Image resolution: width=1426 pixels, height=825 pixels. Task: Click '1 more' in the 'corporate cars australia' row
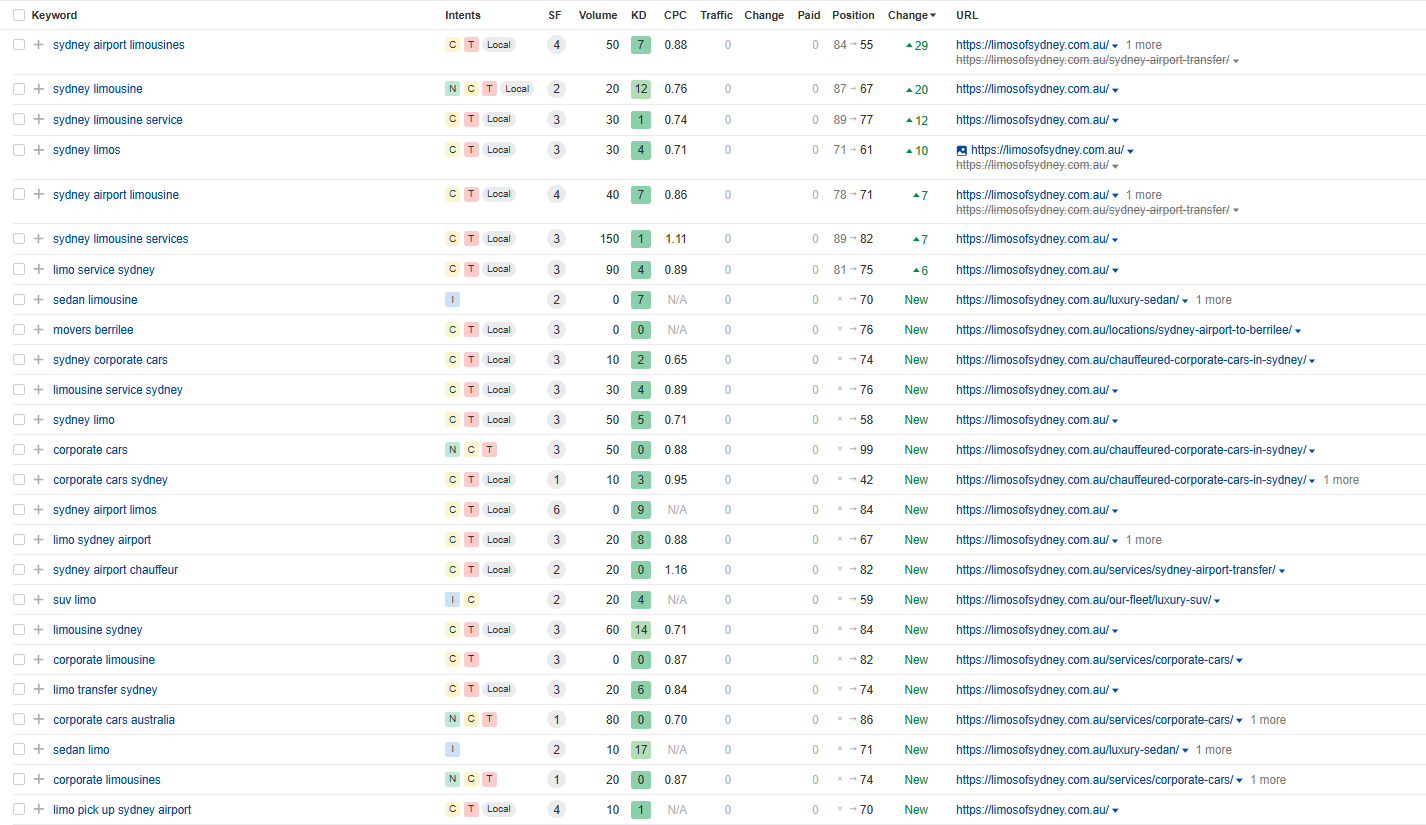(1268, 720)
